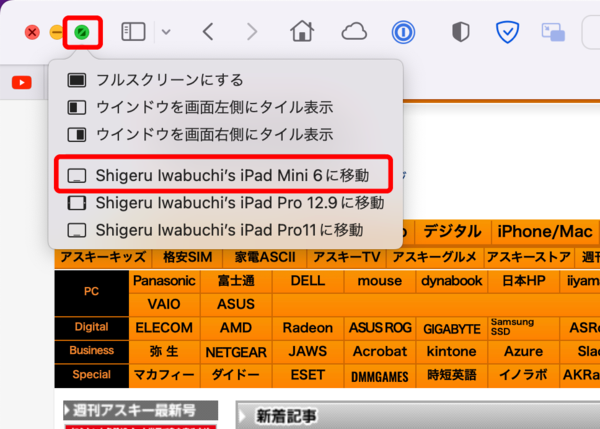
Task: Select ウインドウを画面右側にタイル表示
Action: tap(226, 135)
